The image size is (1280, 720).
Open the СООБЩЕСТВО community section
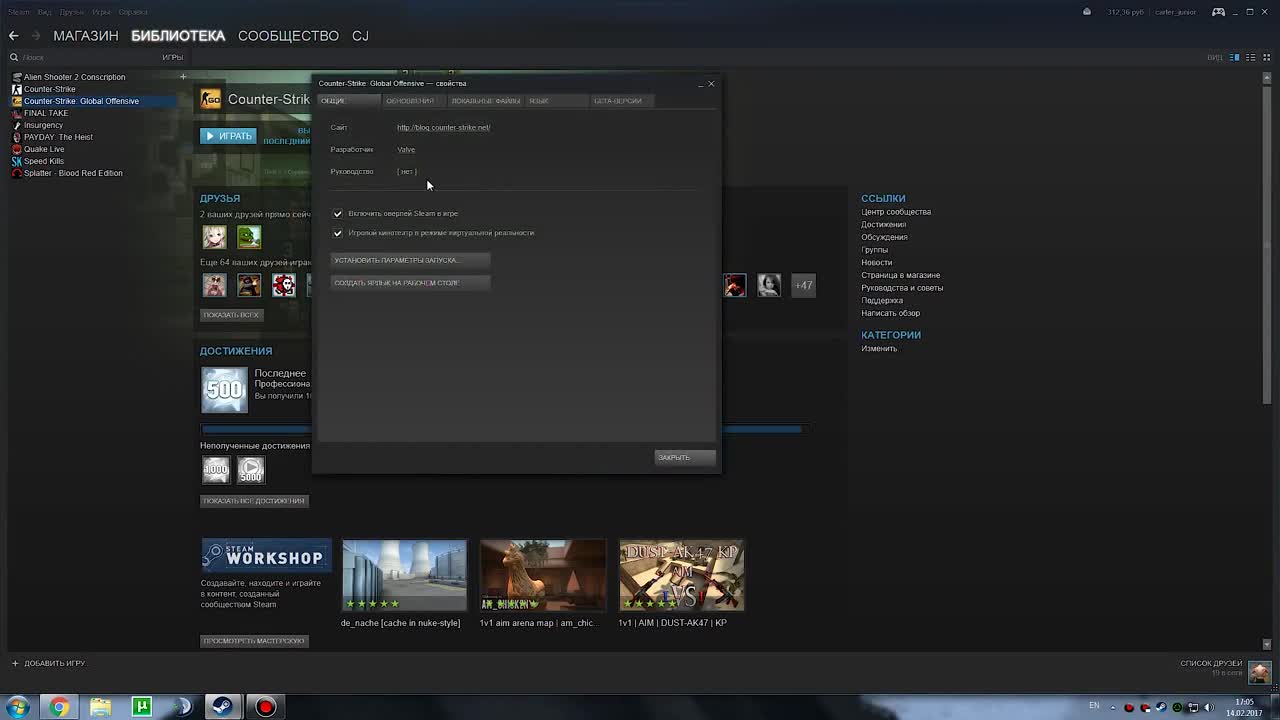click(x=288, y=36)
